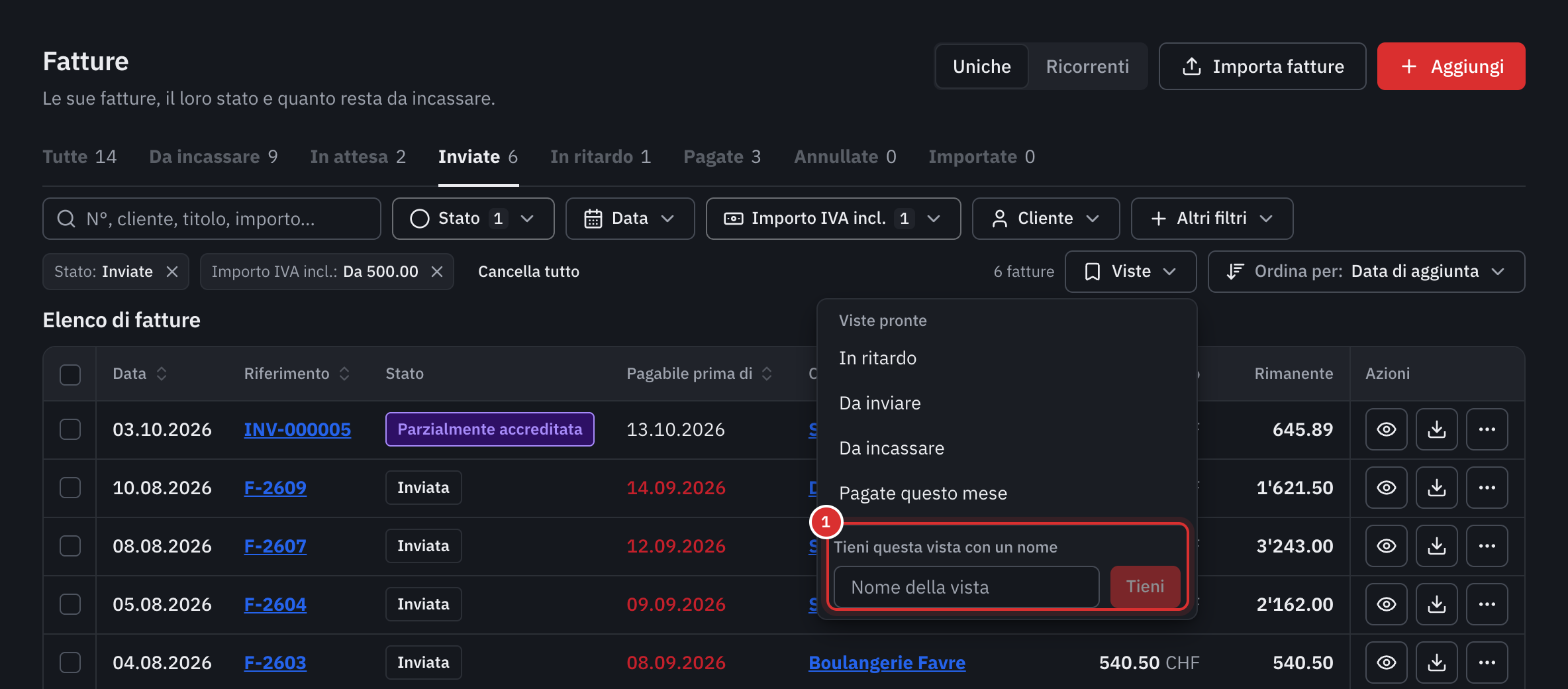
Task: View invoice INV-000005 with eye icon
Action: [1386, 429]
